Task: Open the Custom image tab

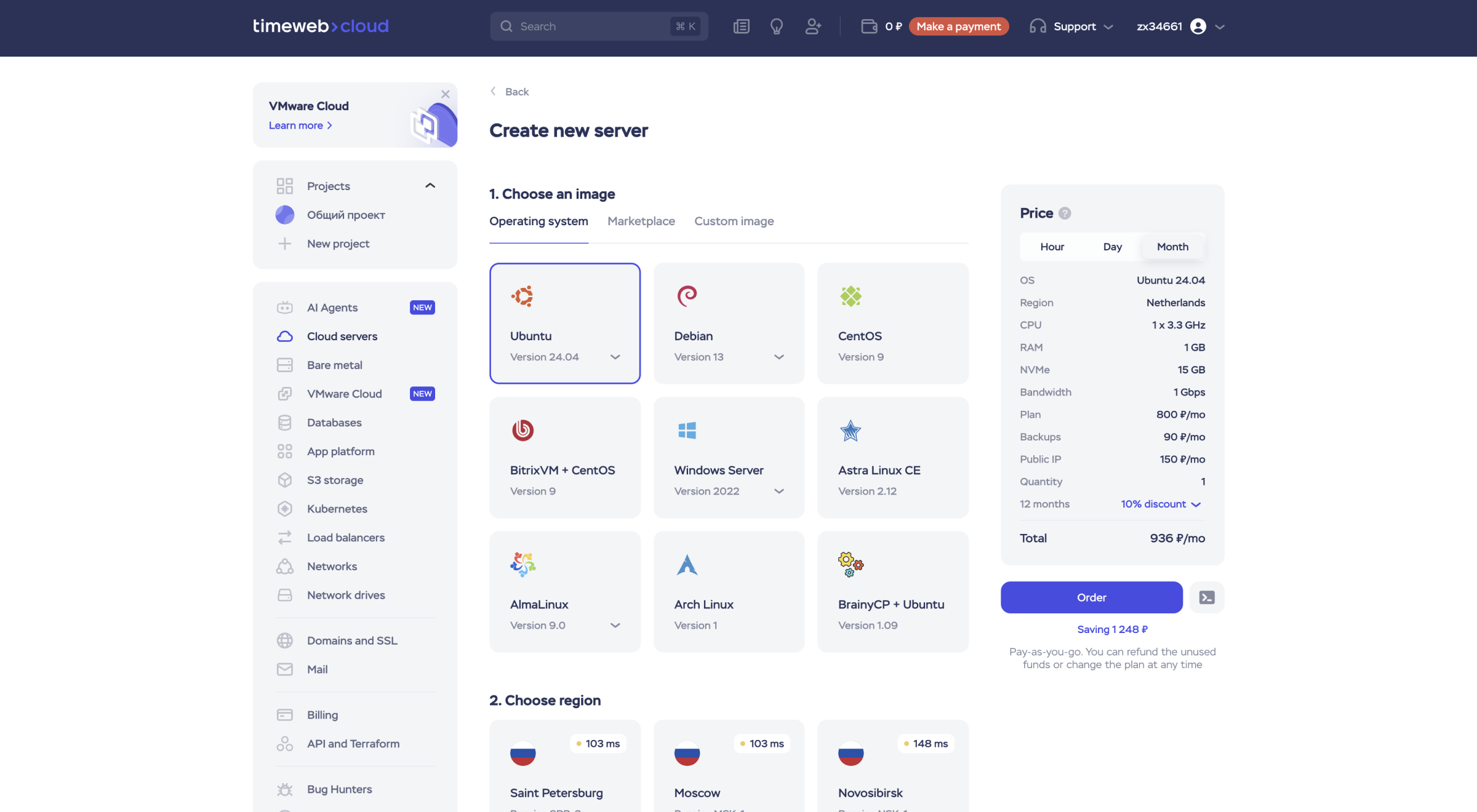Action: pyautogui.click(x=734, y=221)
